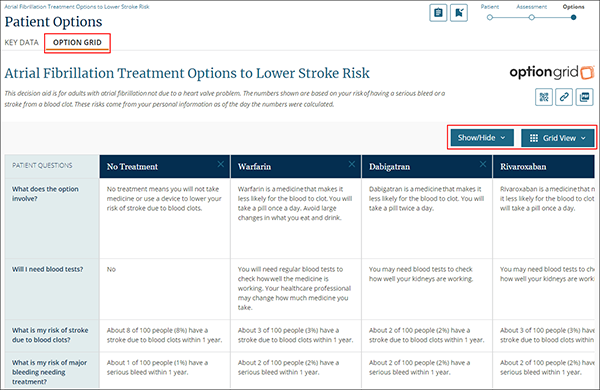Dismiss the Dabigatran column
Image resolution: width=600 pixels, height=390 pixels.
(483, 164)
